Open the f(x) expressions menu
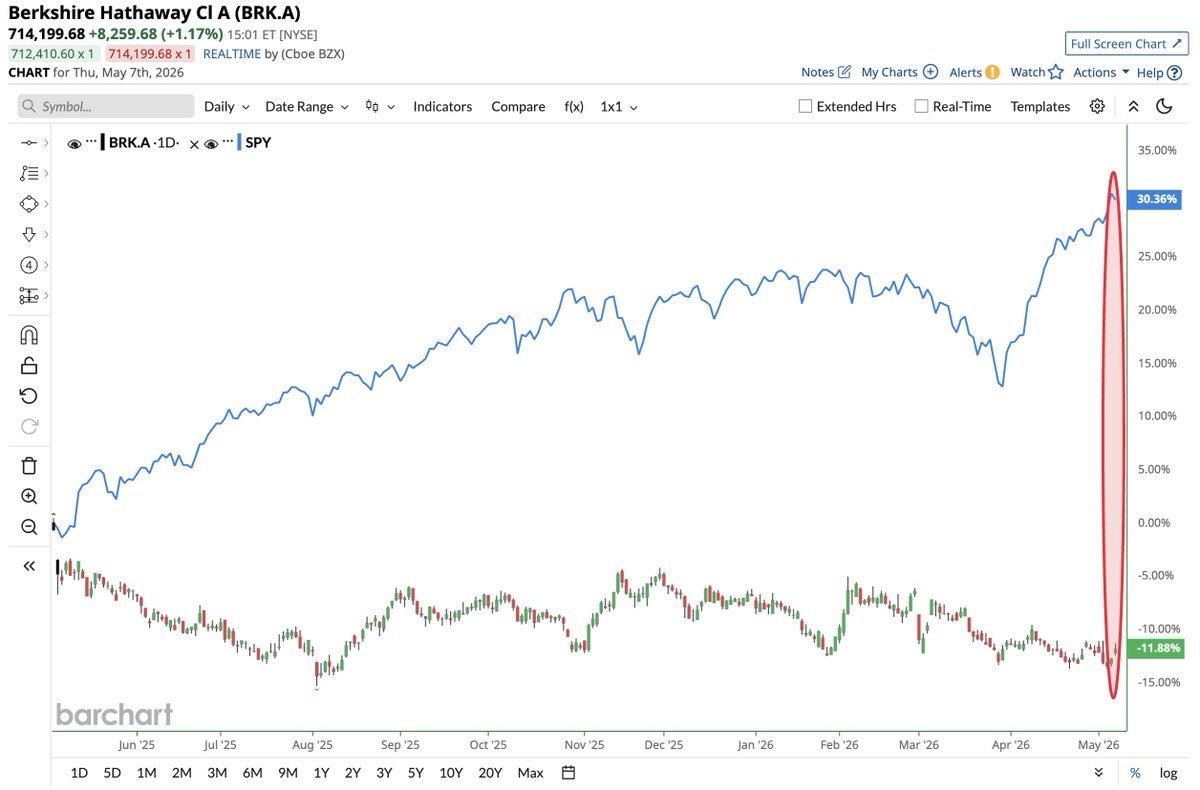1200x790 pixels. (x=574, y=106)
